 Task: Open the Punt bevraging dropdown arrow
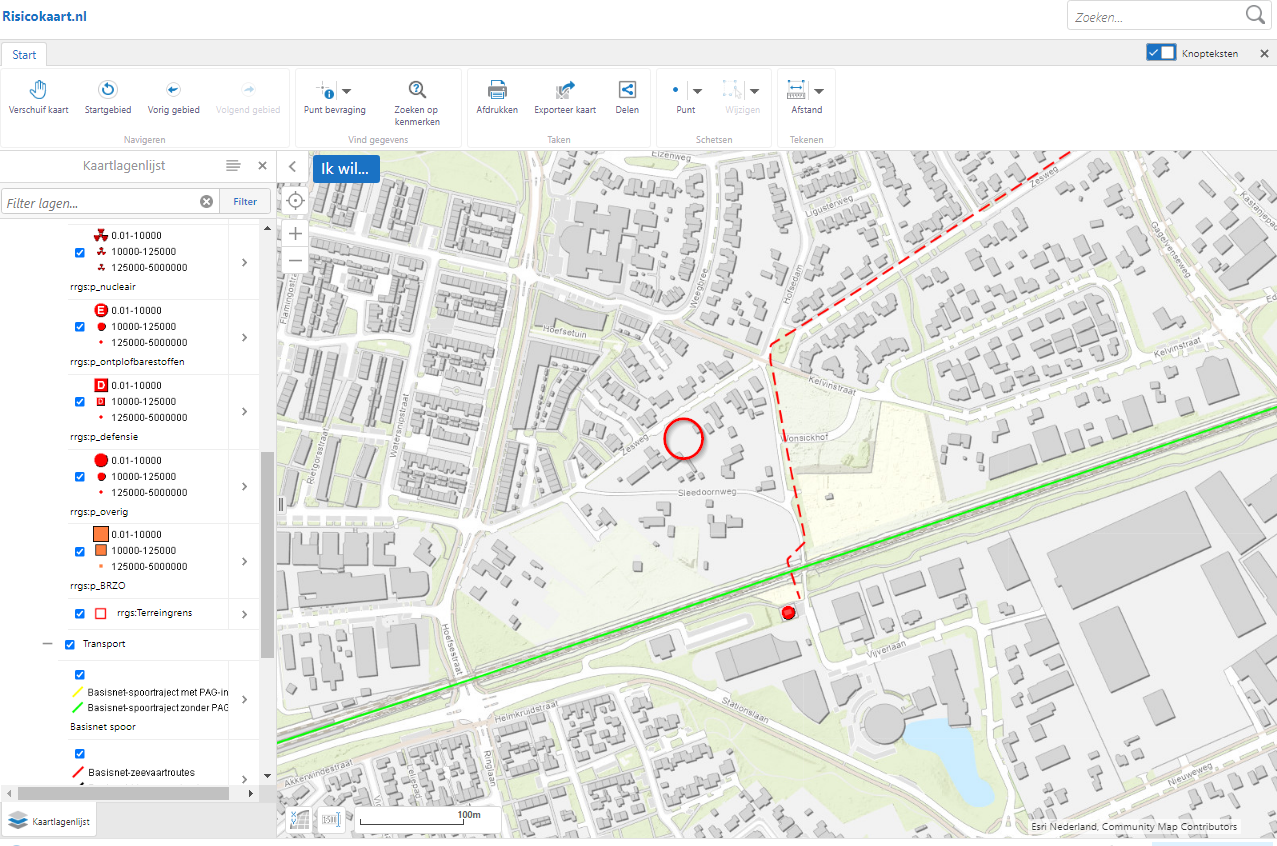point(346,91)
